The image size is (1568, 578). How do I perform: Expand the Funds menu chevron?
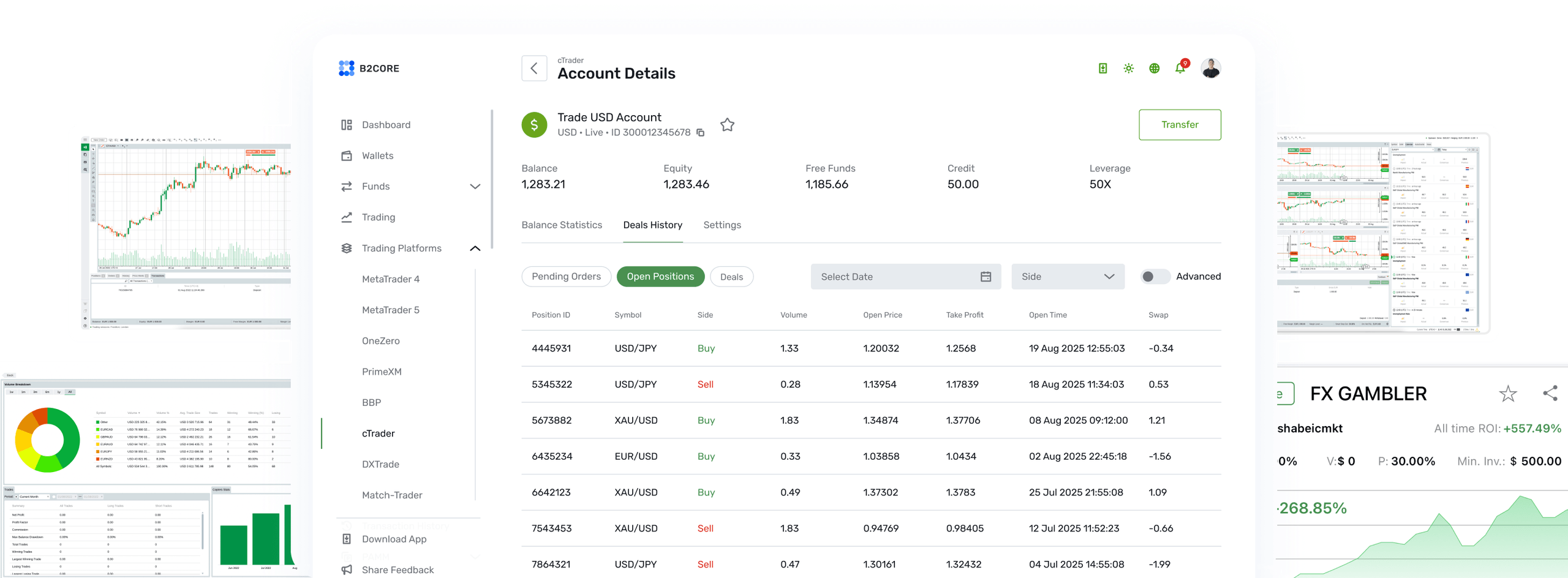coord(475,186)
